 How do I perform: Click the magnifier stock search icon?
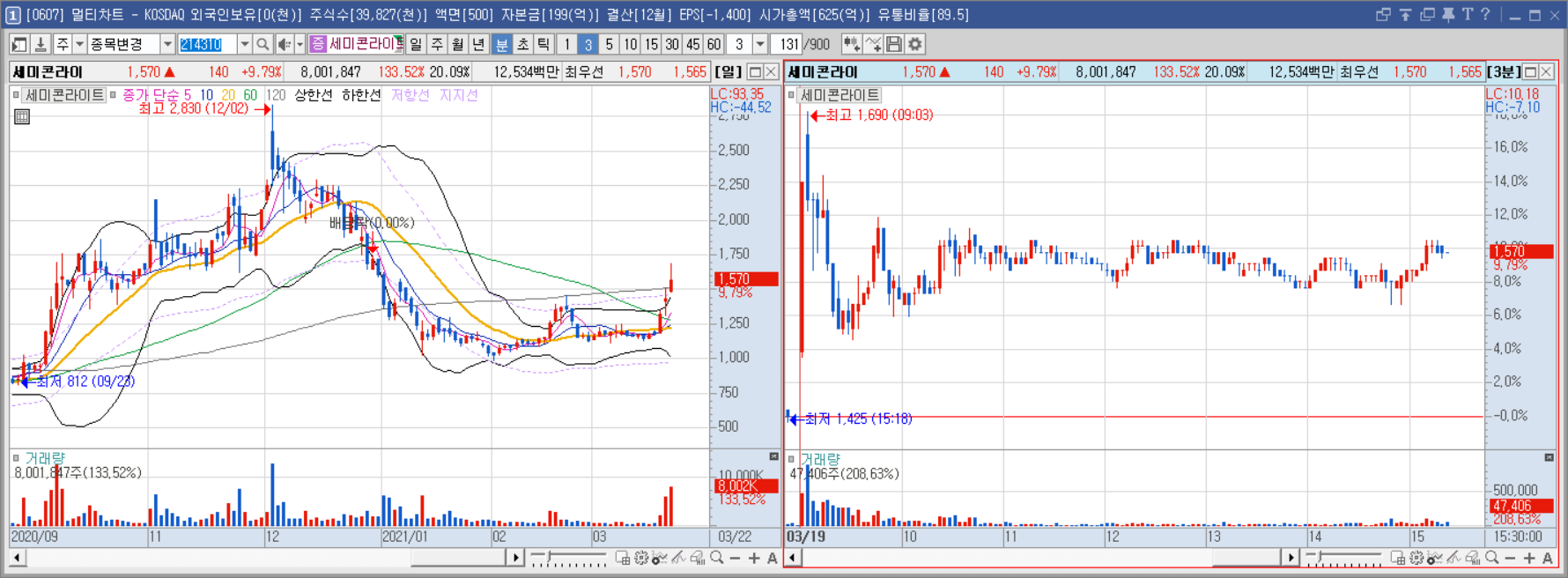(263, 44)
